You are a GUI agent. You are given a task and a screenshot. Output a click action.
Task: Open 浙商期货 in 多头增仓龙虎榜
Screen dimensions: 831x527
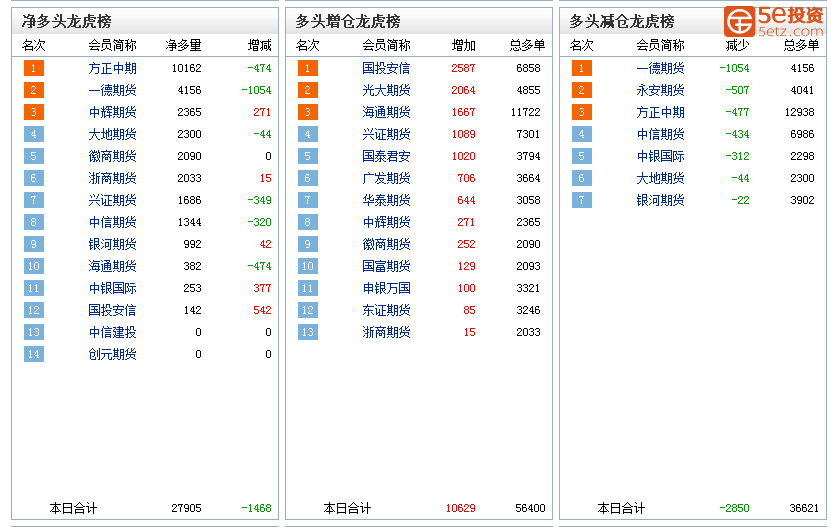tap(386, 332)
